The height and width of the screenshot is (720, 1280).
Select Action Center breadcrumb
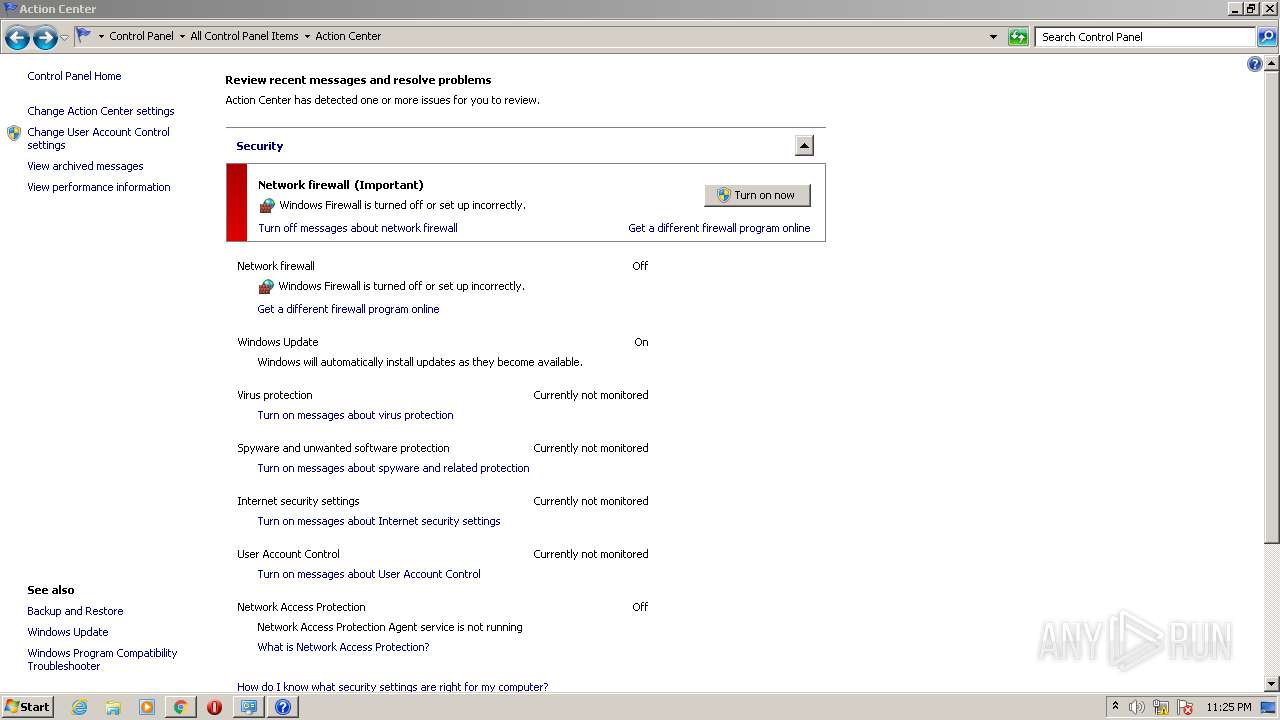point(348,36)
